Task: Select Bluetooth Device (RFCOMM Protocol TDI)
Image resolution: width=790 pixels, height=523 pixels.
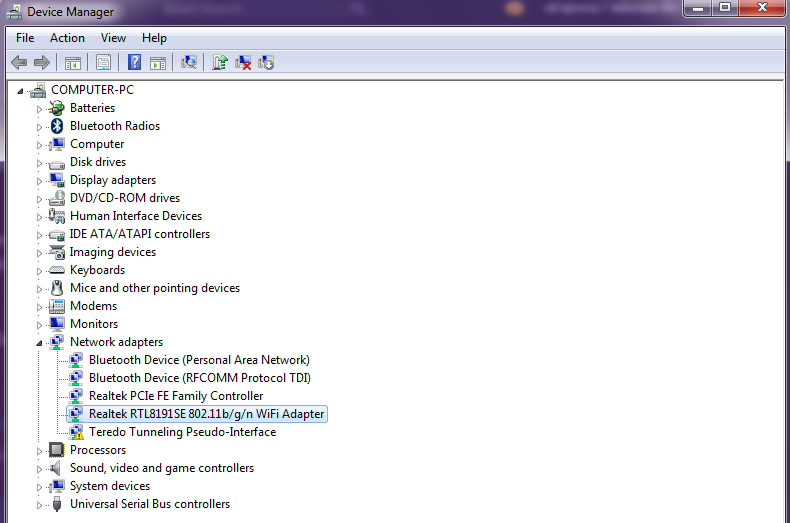Action: [x=200, y=378]
